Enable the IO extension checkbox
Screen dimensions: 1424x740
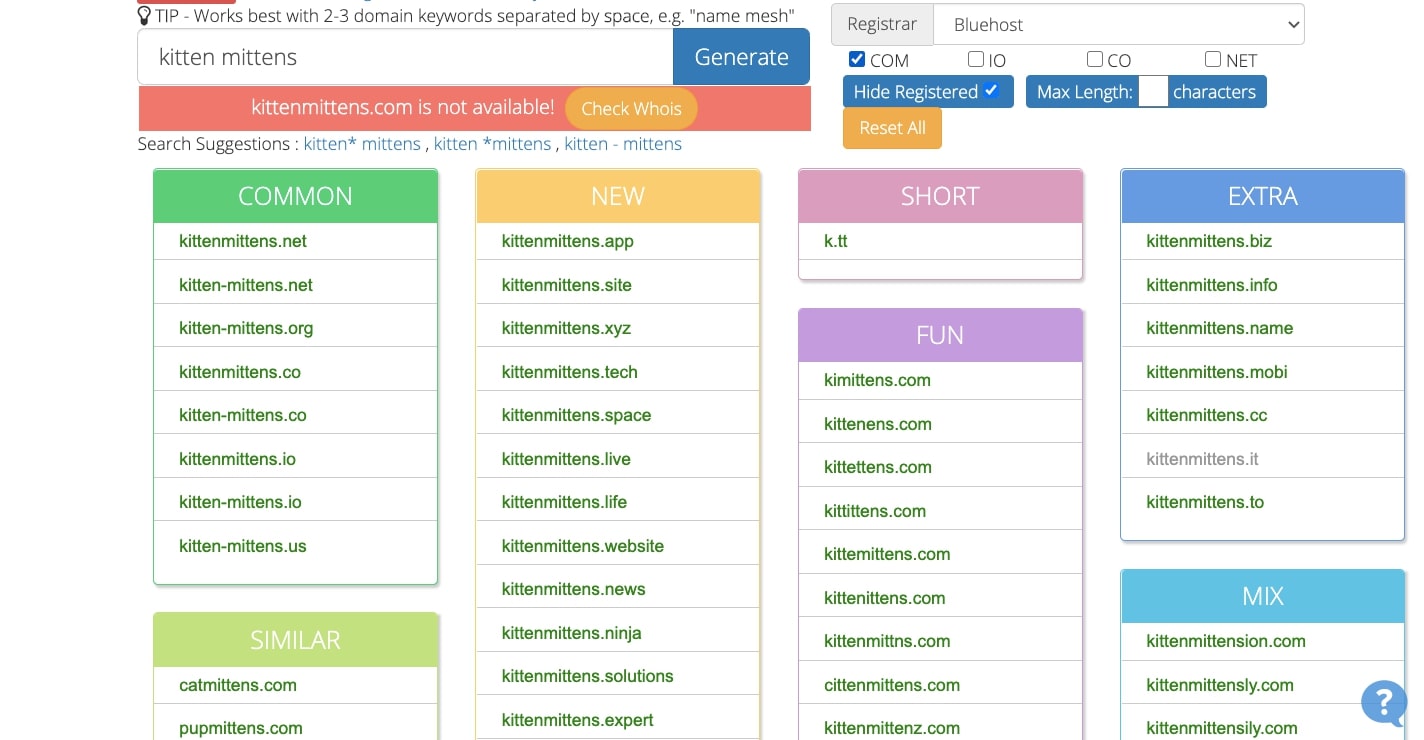976,59
